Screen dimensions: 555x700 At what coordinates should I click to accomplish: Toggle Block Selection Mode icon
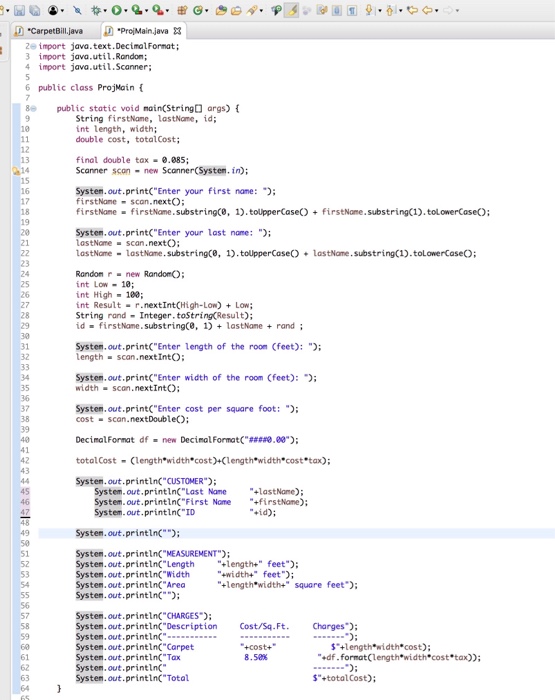pyautogui.click(x=338, y=10)
